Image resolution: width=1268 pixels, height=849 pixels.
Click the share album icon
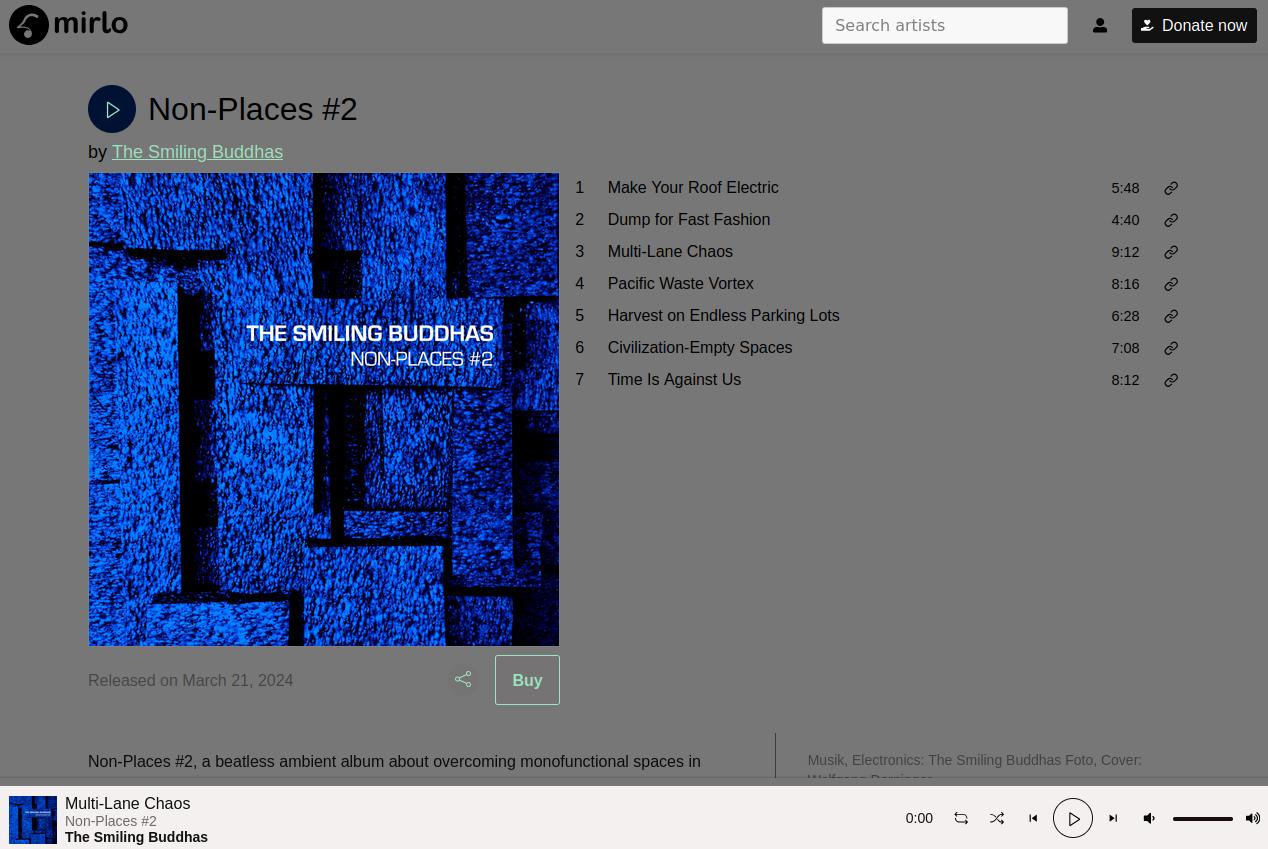tap(463, 680)
